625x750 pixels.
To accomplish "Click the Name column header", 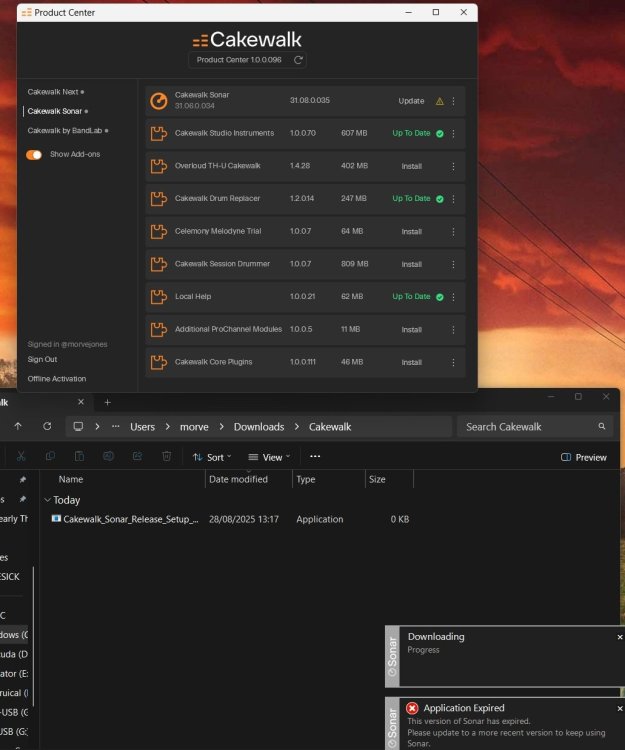I will coord(71,479).
